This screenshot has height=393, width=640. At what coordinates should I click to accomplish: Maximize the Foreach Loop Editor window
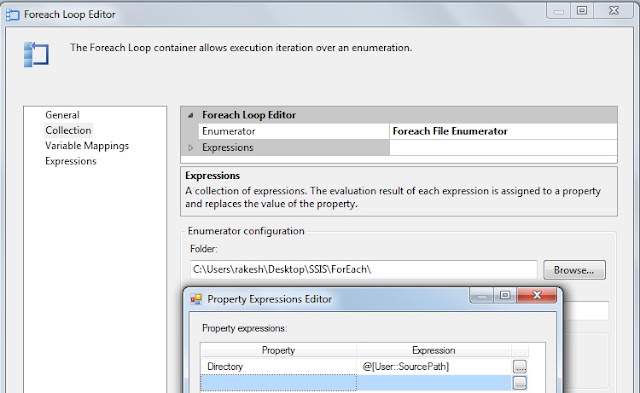(582, 11)
